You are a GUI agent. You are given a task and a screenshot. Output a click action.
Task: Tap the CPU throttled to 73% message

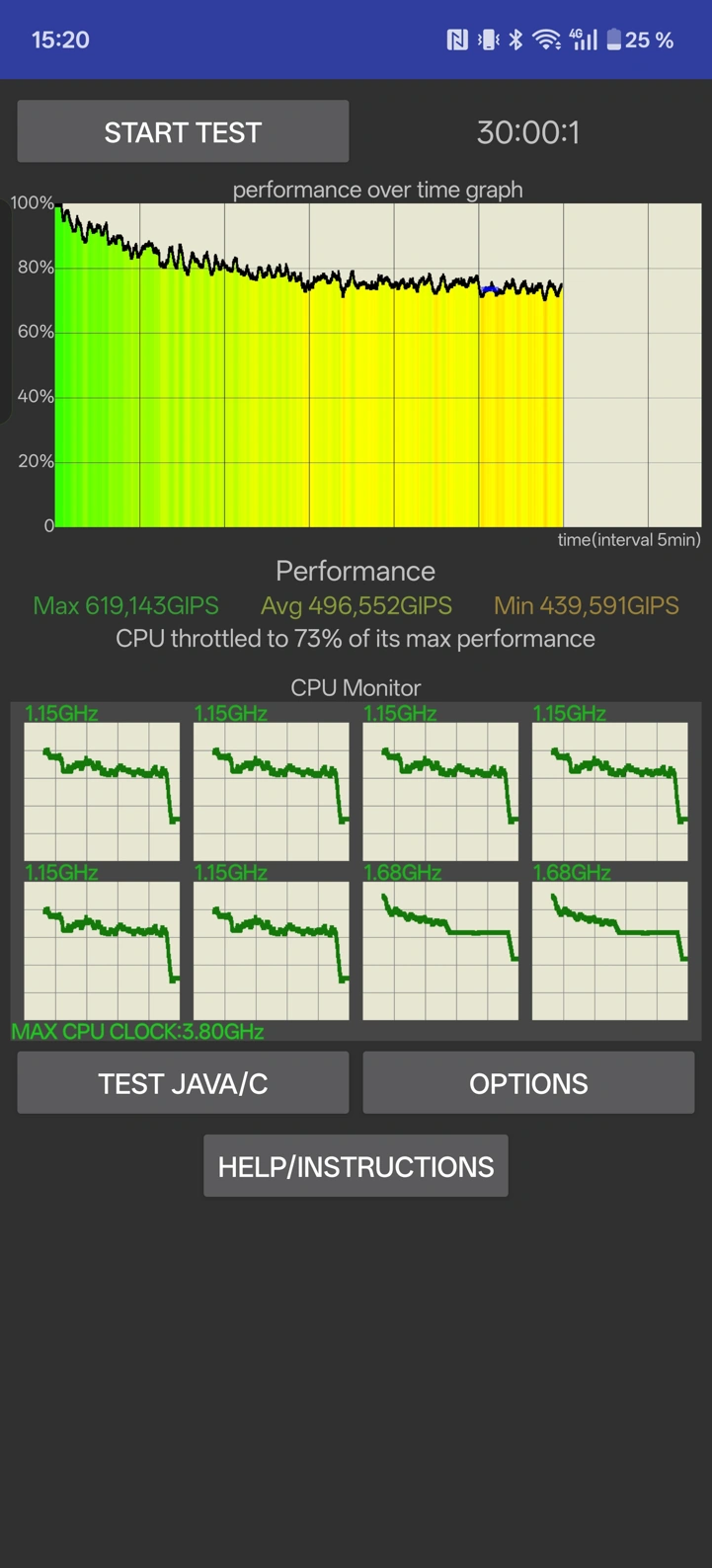click(356, 639)
